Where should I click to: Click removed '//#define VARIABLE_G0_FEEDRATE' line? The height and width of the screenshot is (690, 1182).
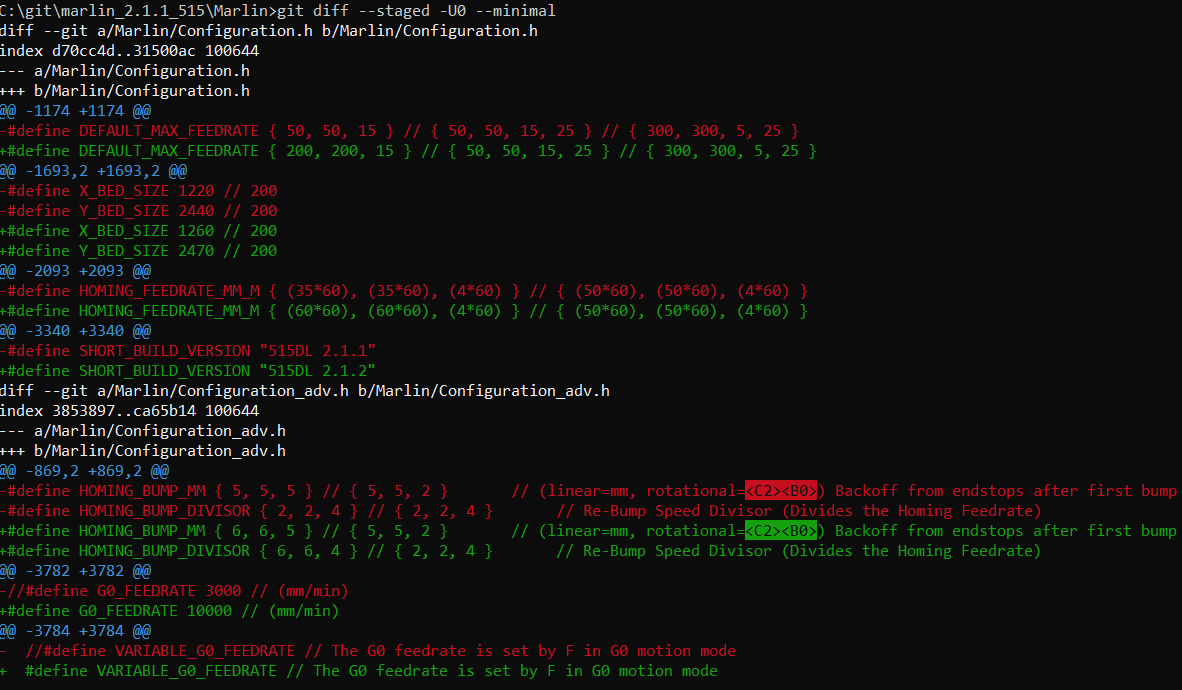[368, 650]
